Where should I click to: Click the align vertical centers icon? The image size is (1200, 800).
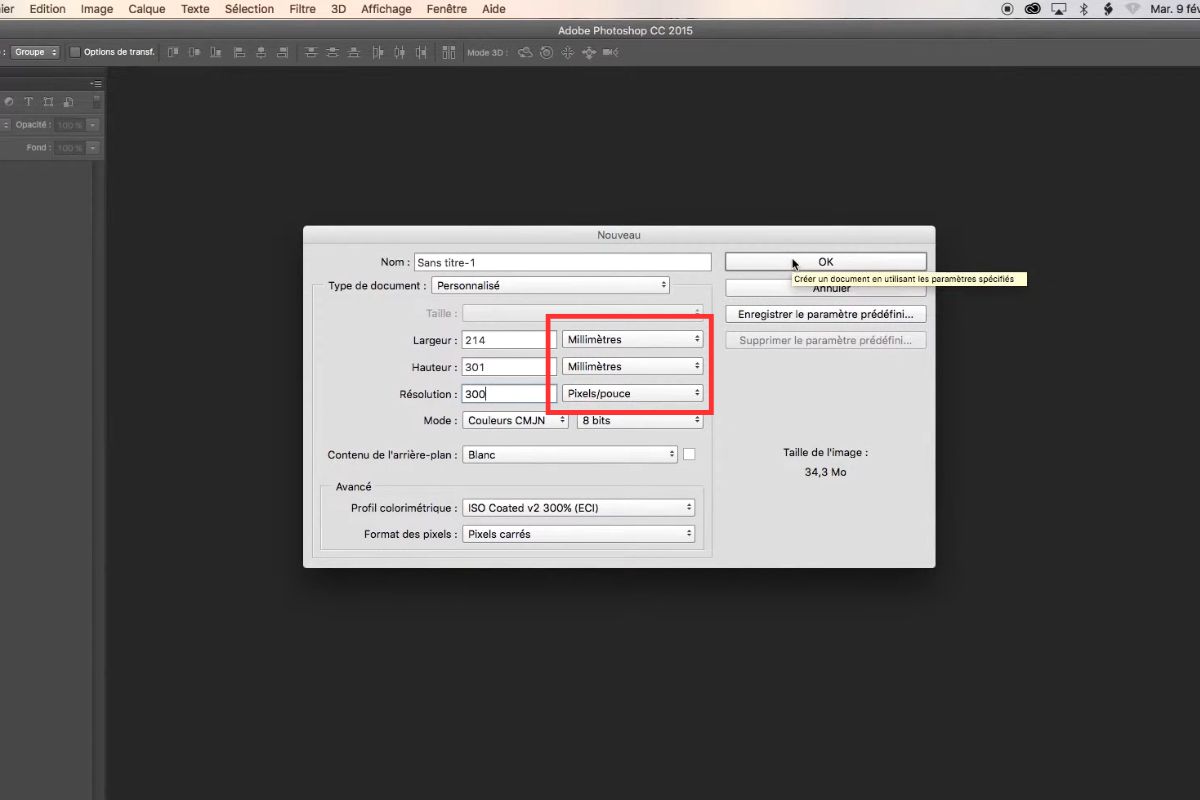pyautogui.click(x=194, y=52)
